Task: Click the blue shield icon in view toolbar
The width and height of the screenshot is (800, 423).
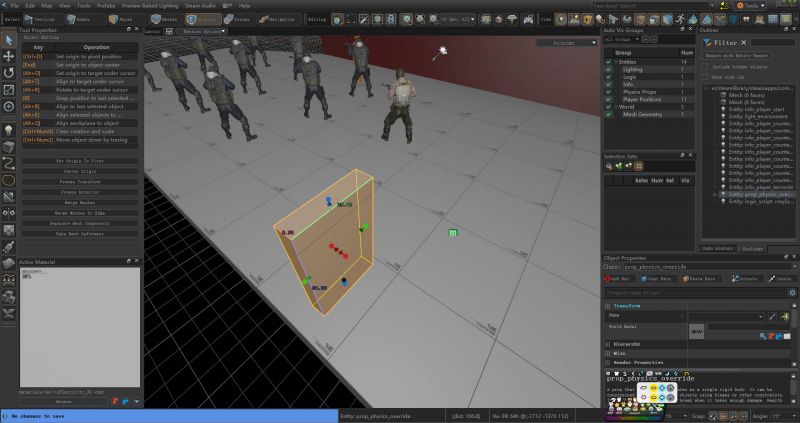Action: (x=733, y=19)
